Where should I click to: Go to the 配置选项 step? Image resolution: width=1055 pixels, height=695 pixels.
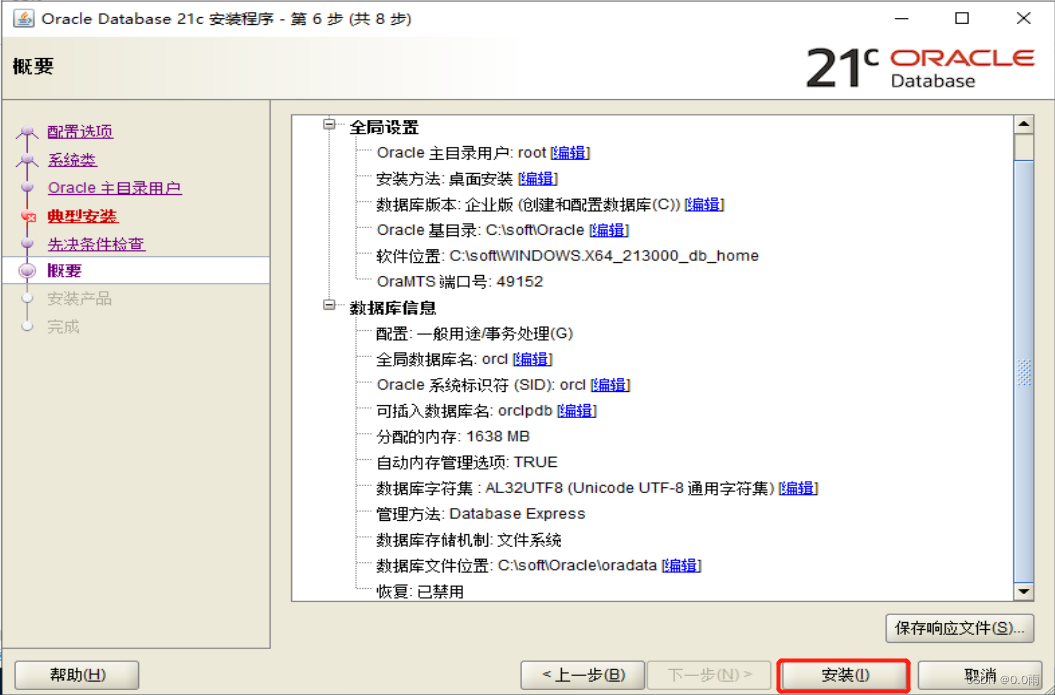pyautogui.click(x=80, y=132)
